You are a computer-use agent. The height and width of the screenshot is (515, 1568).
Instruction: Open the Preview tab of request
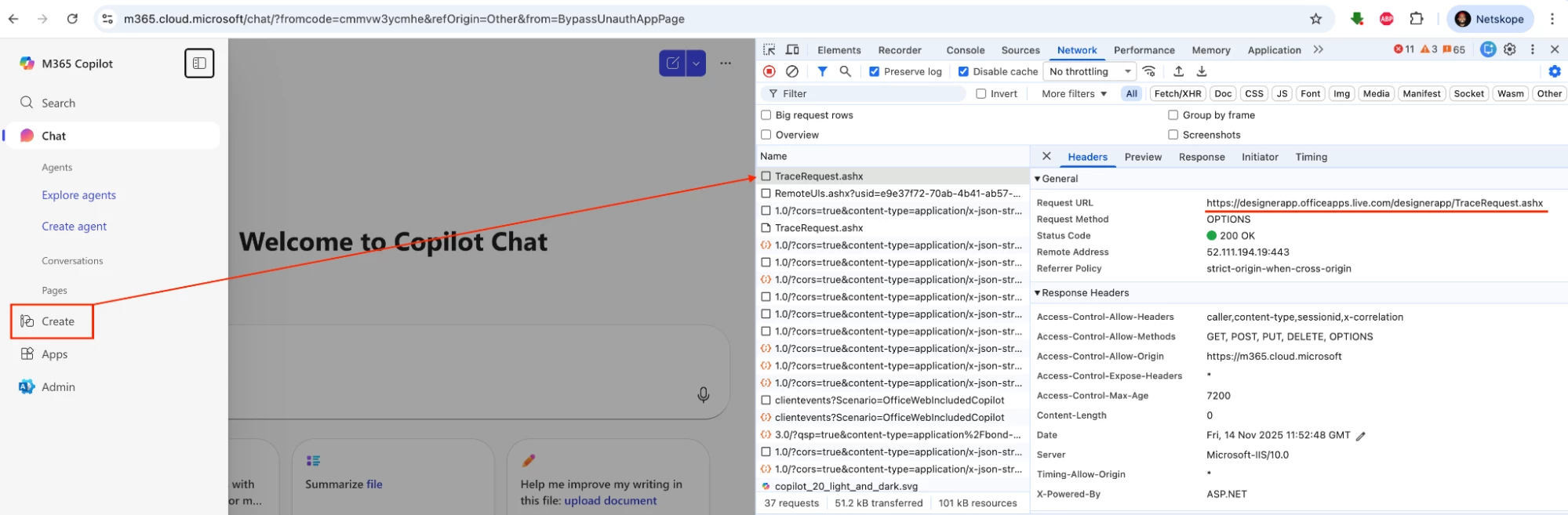coord(1143,157)
